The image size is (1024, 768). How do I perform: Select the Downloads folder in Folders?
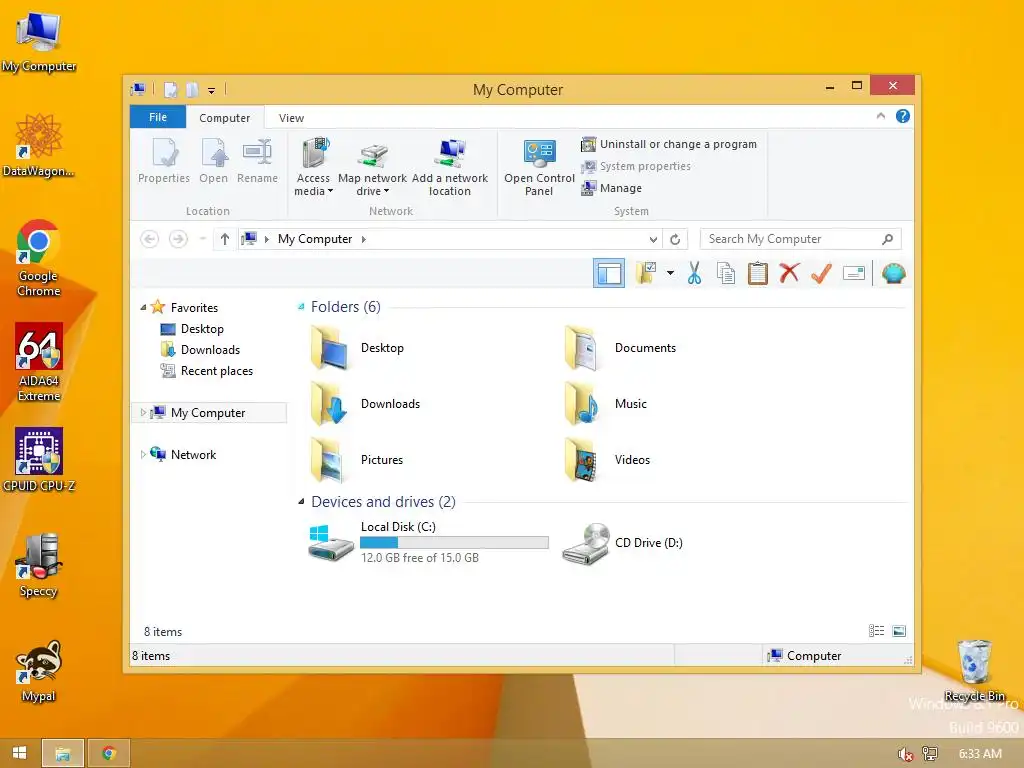[364, 404]
